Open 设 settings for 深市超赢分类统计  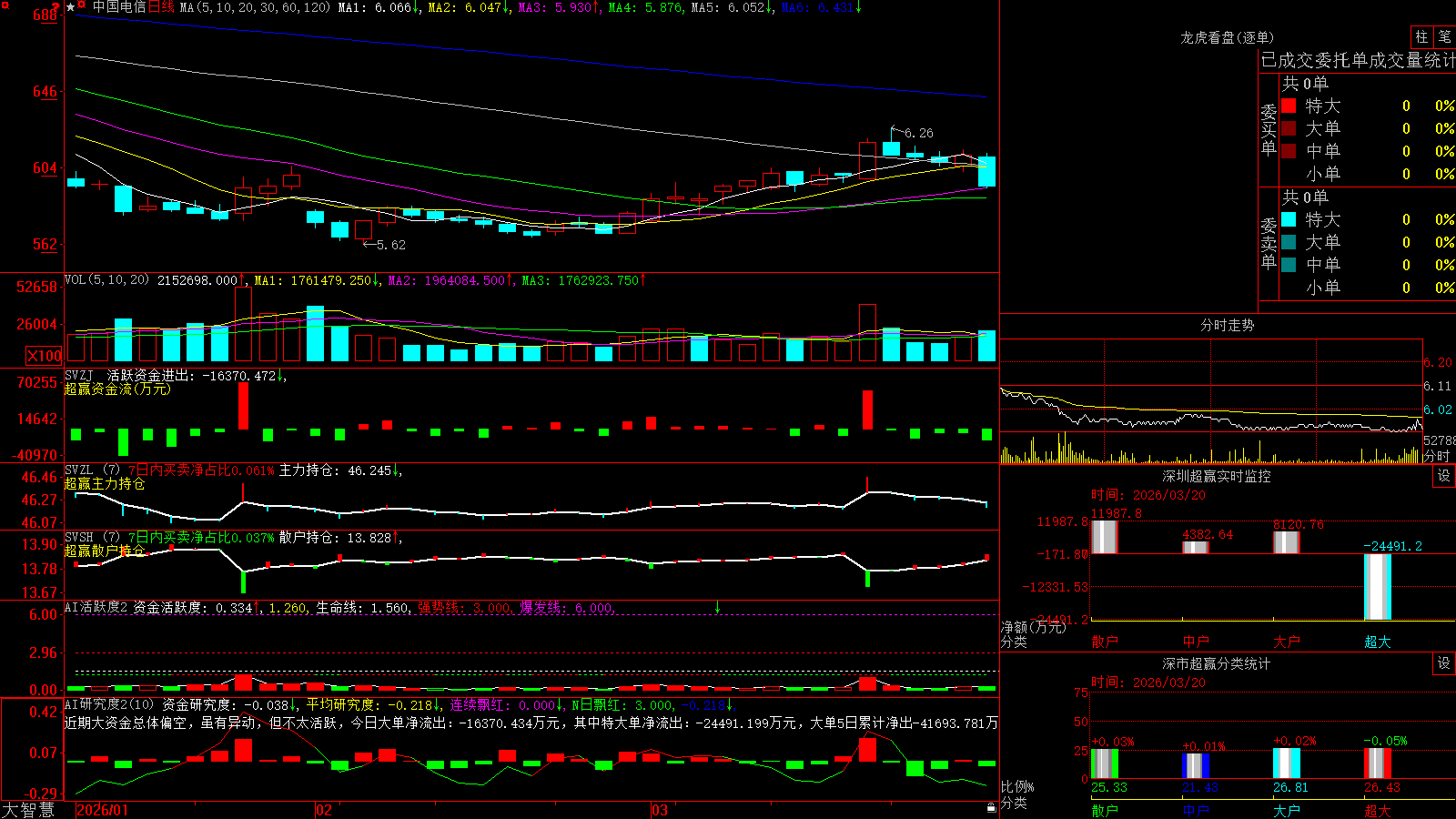pos(1444,663)
